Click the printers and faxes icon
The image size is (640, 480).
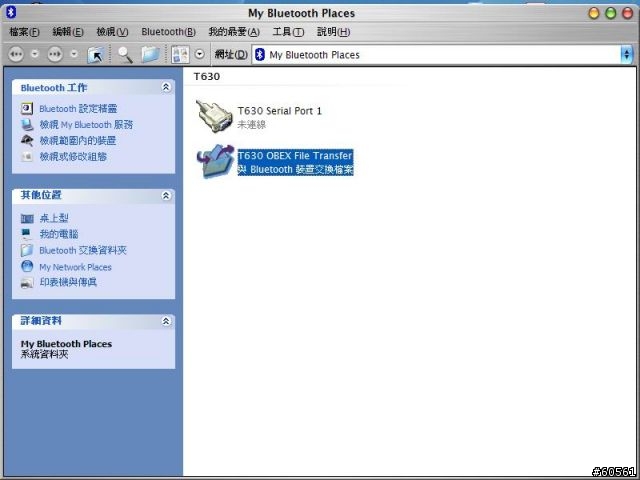(x=27, y=283)
